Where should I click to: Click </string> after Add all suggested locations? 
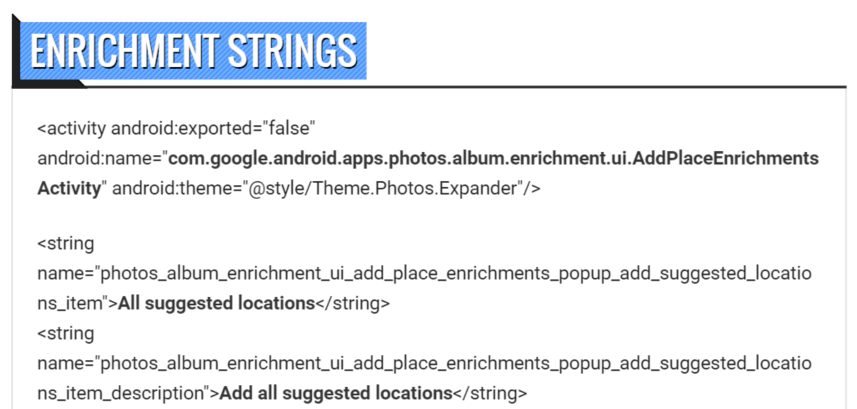(x=489, y=390)
